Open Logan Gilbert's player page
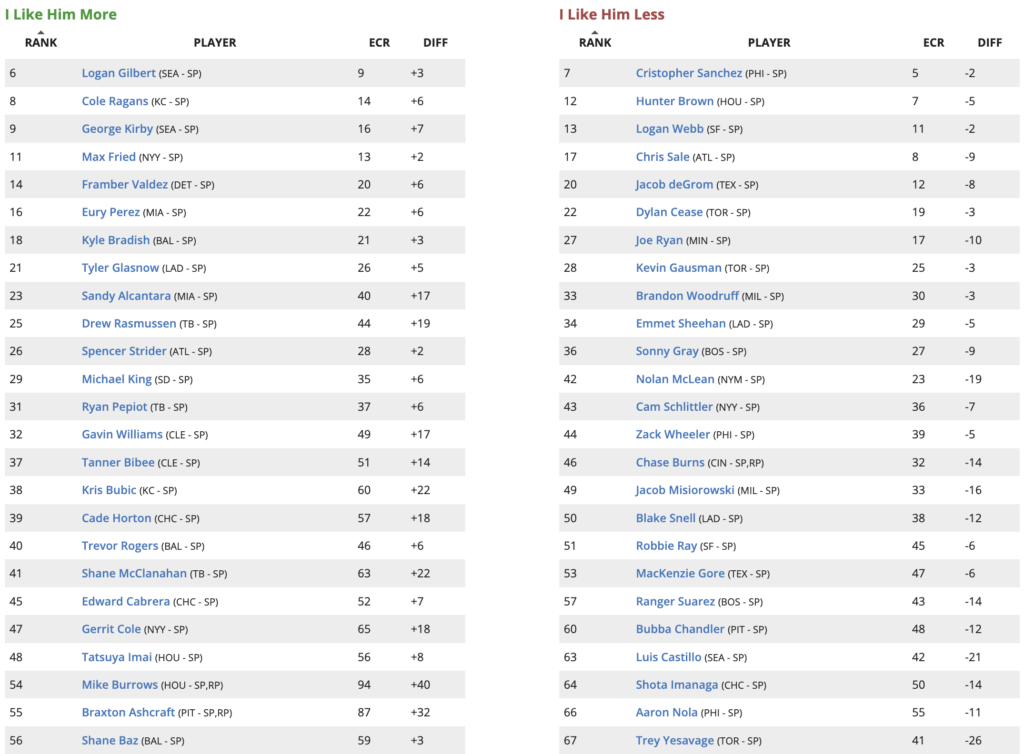1024x754 pixels. [x=119, y=74]
